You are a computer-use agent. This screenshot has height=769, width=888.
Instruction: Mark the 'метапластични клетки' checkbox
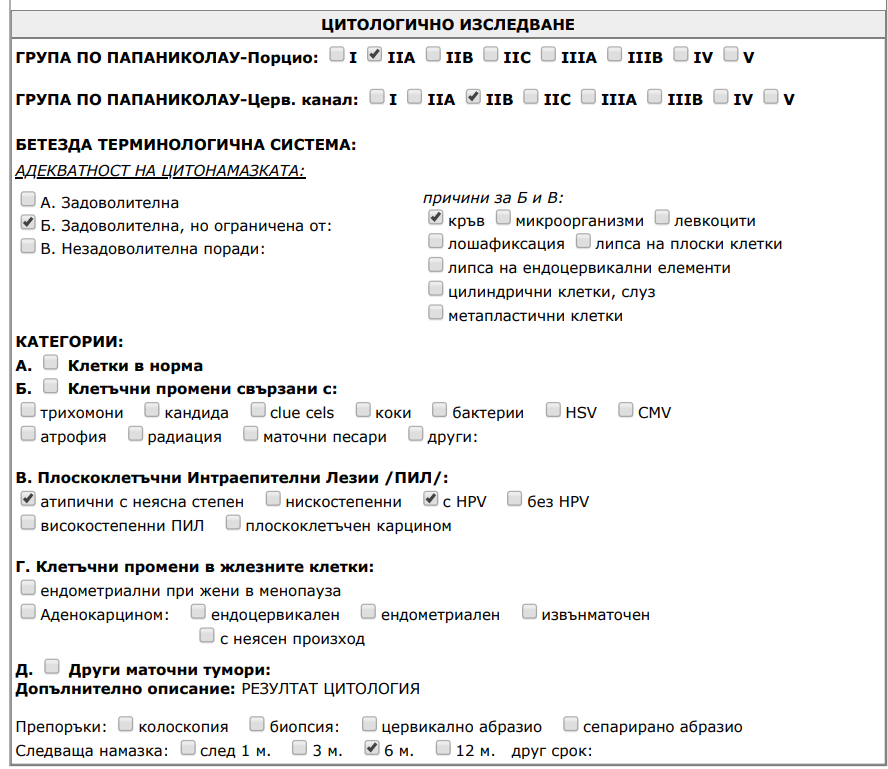coord(435,313)
